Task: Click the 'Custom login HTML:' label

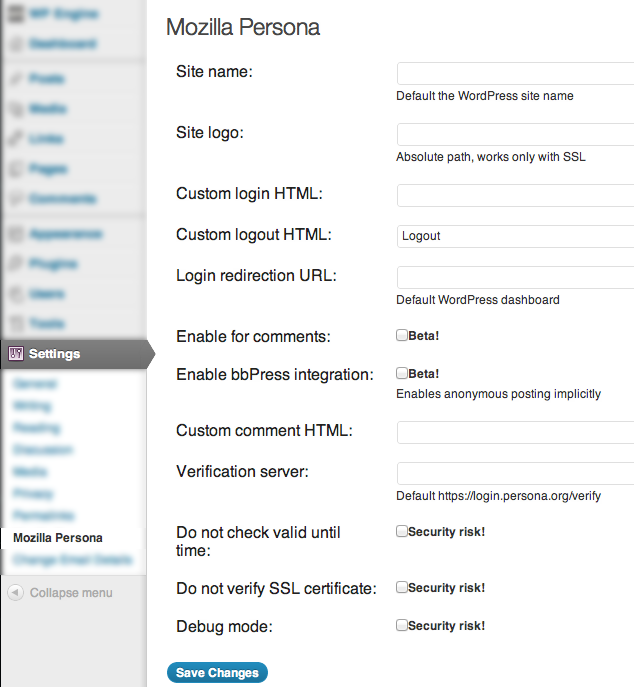Action: click(249, 194)
